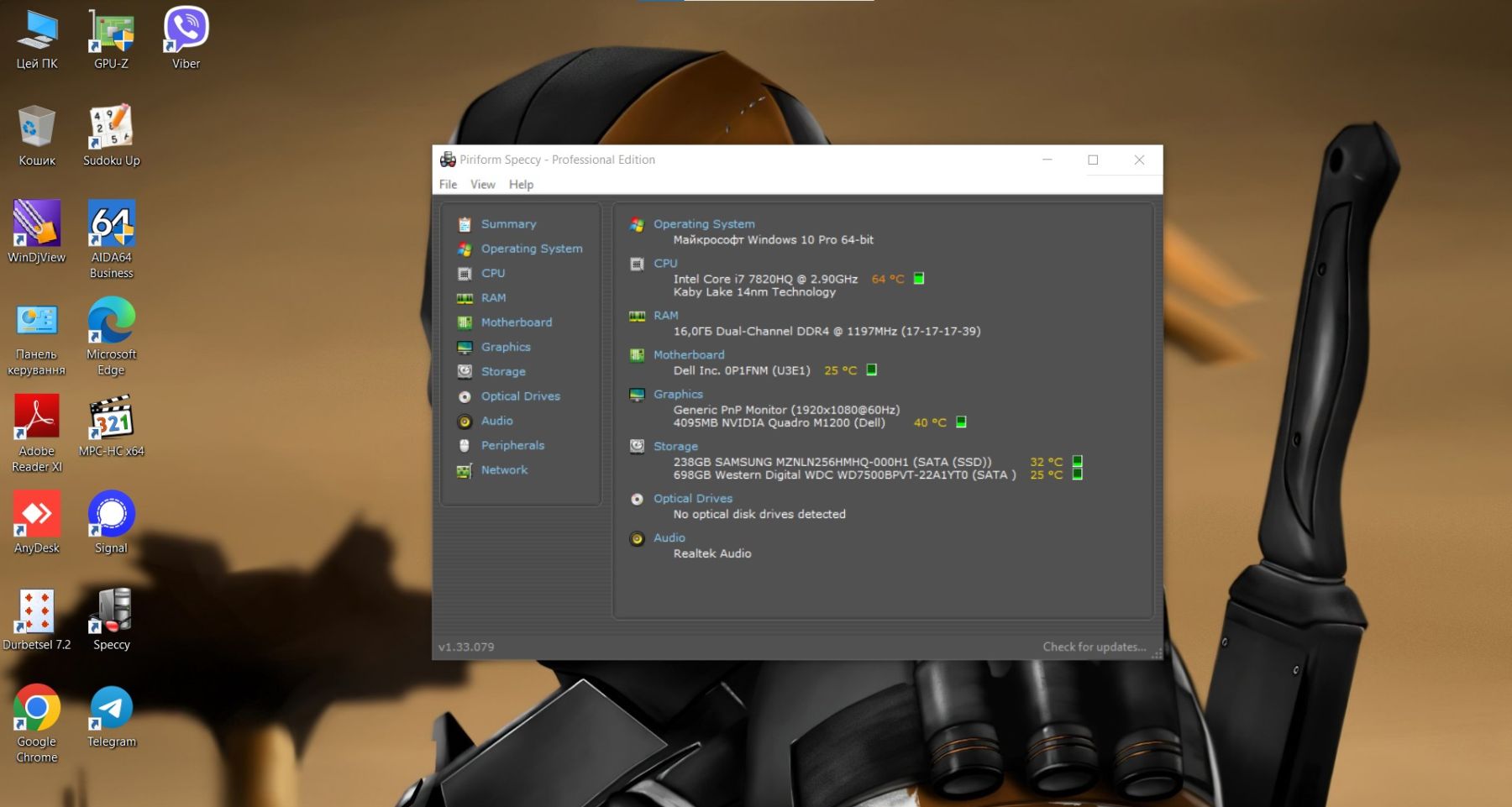Open the Help menu
The height and width of the screenshot is (807, 1512).
click(x=521, y=184)
